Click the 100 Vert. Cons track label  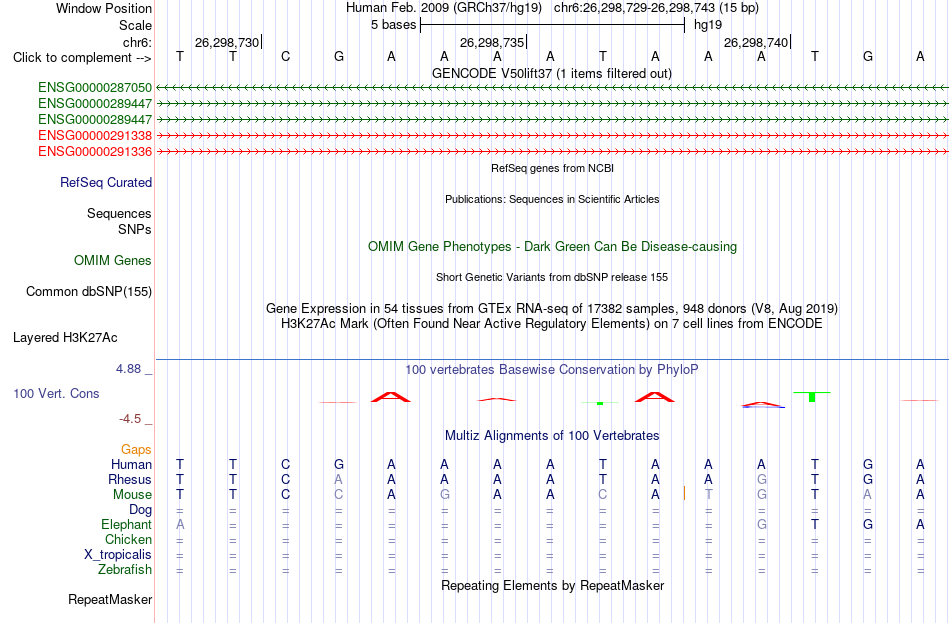tap(56, 394)
